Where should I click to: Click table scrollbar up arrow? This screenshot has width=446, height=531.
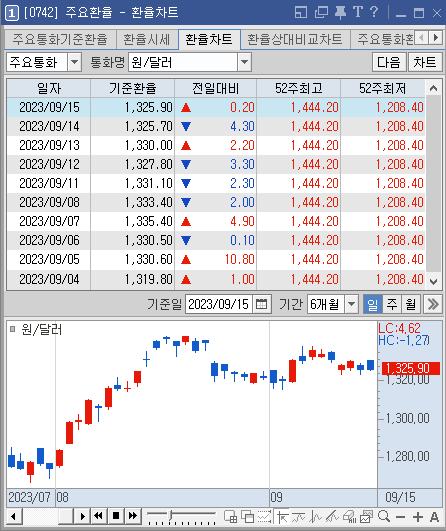(x=433, y=88)
